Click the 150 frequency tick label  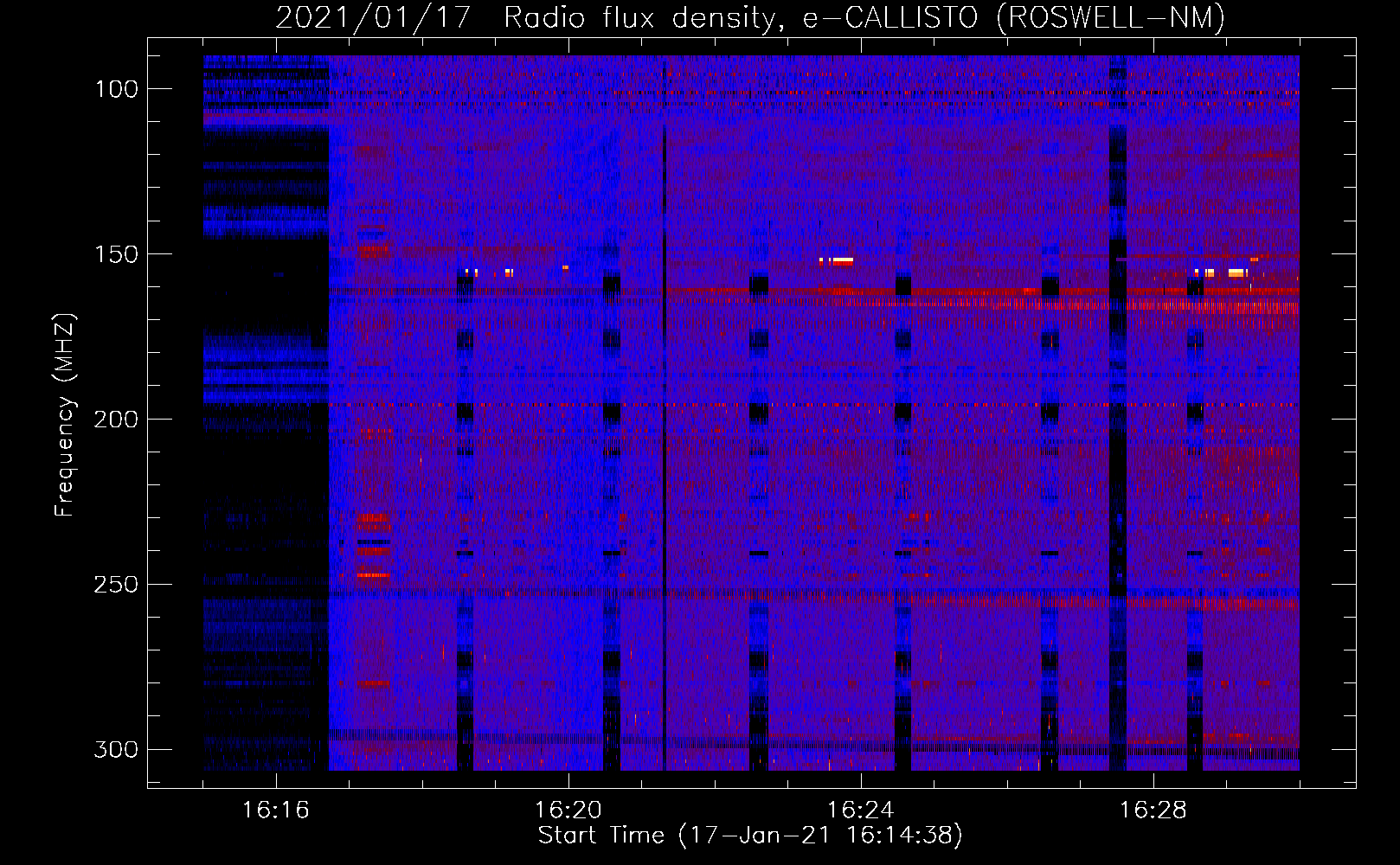point(117,254)
